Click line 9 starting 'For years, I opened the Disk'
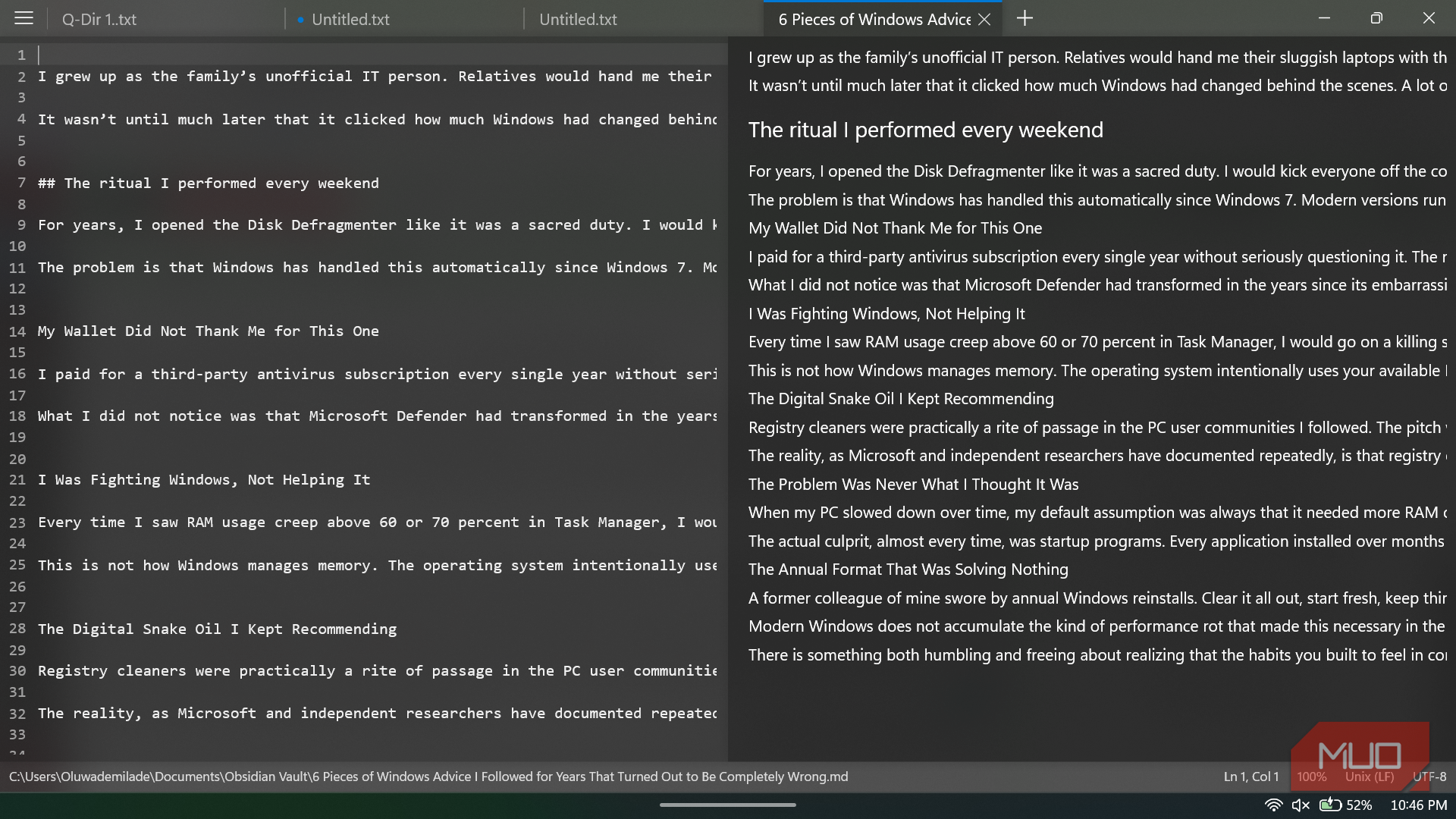Screen dimensions: 1456x819 coord(378,225)
